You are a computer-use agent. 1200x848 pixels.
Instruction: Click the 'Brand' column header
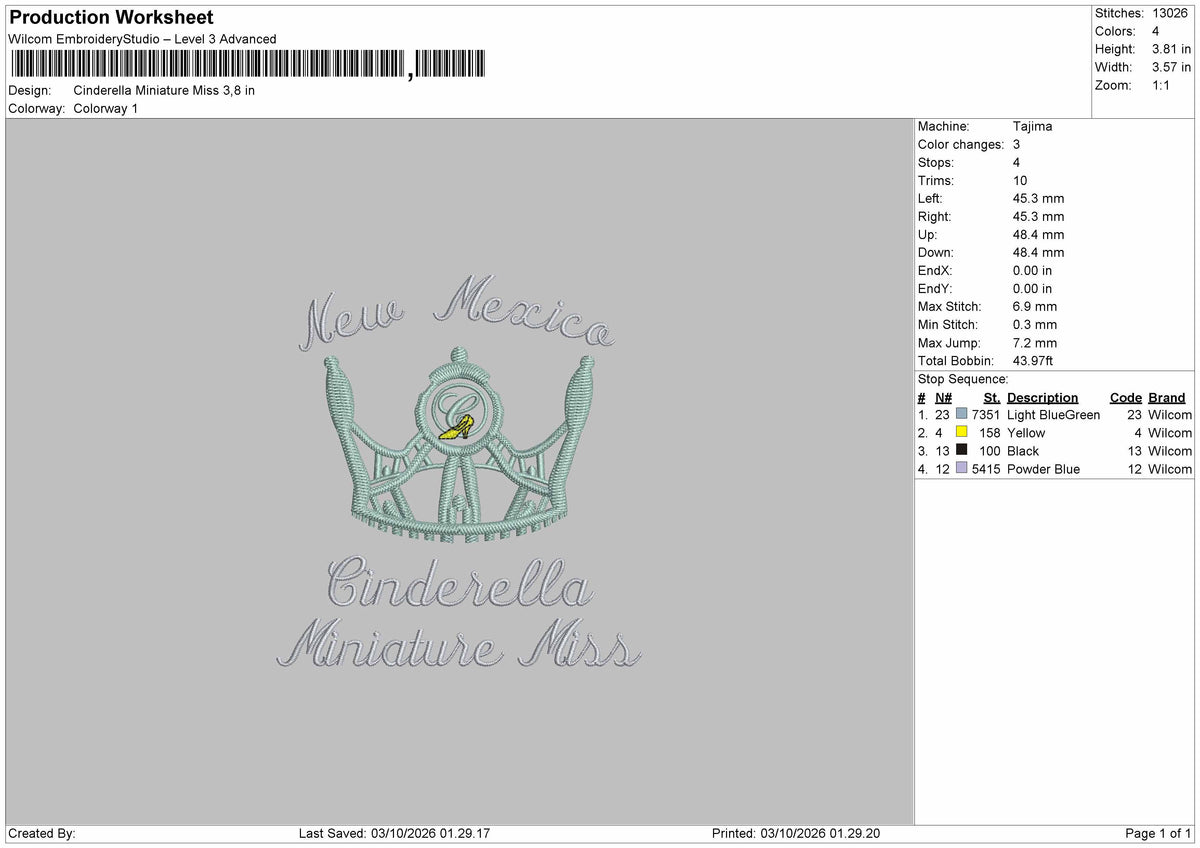click(1166, 397)
